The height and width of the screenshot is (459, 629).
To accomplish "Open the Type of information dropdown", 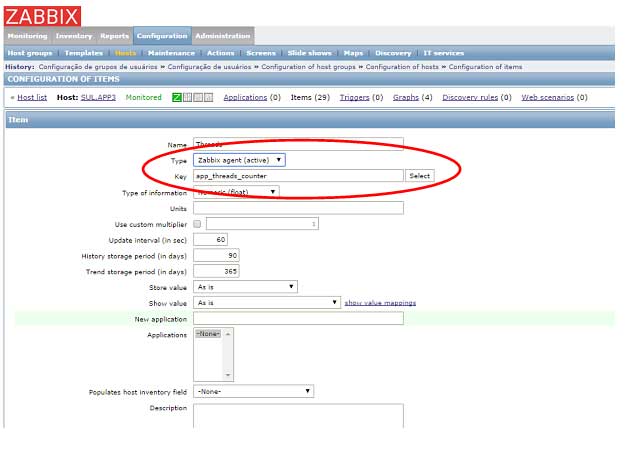I will point(236,192).
